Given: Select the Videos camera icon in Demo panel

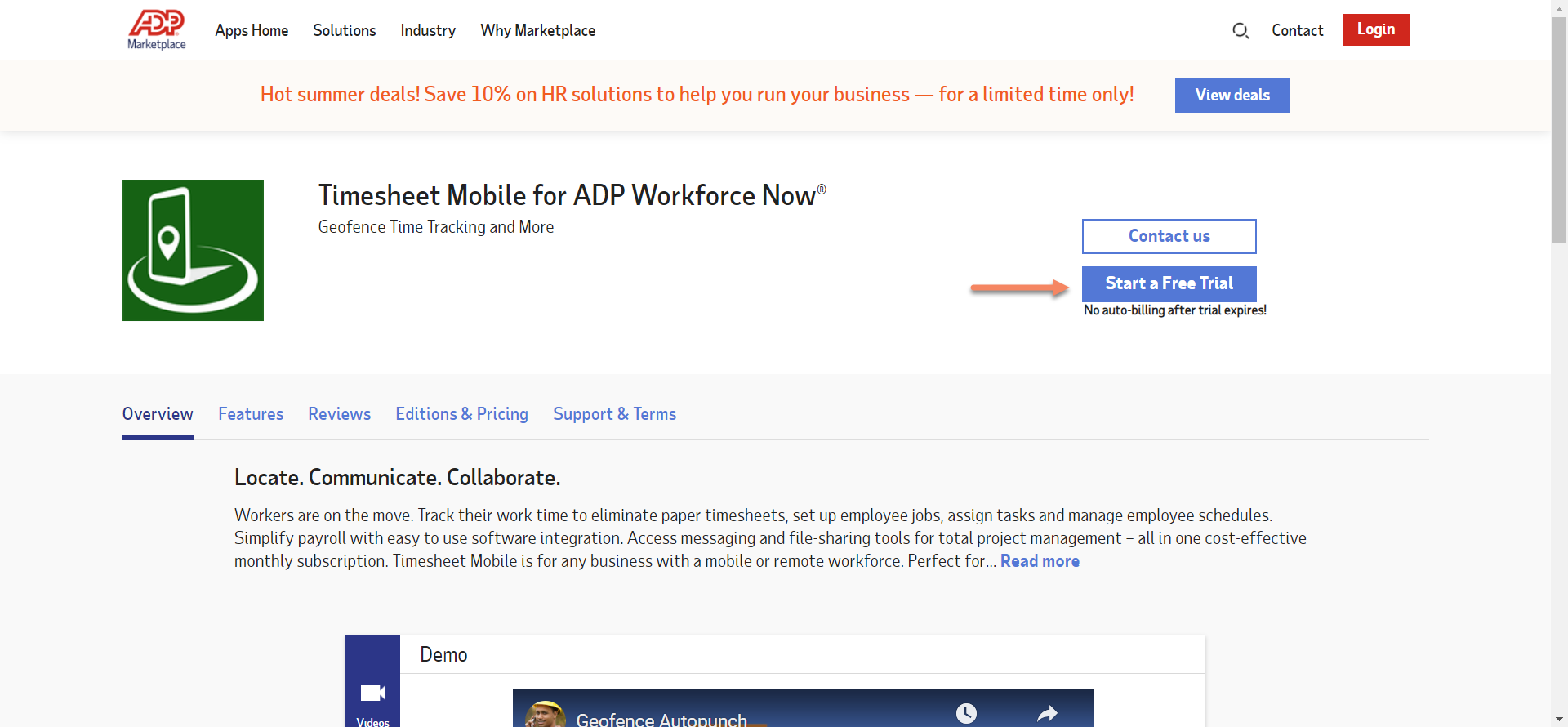Looking at the screenshot, I should click(x=373, y=693).
